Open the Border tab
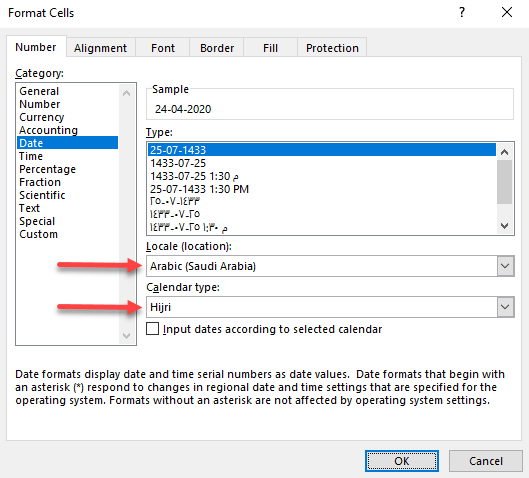This screenshot has height=478, width=529. tap(217, 48)
